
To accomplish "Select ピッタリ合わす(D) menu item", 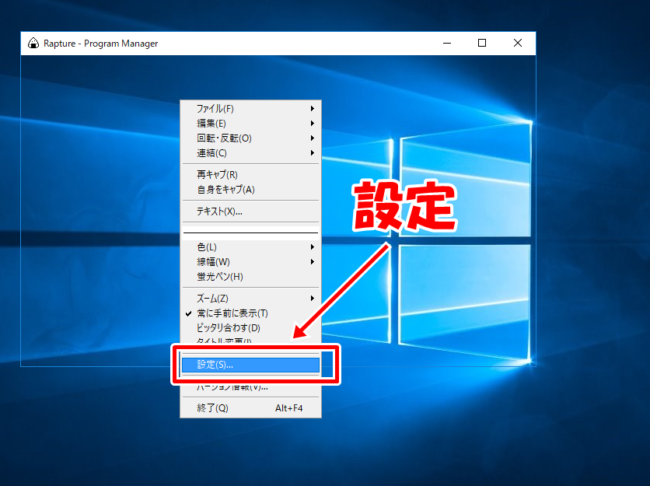I will pos(250,328).
